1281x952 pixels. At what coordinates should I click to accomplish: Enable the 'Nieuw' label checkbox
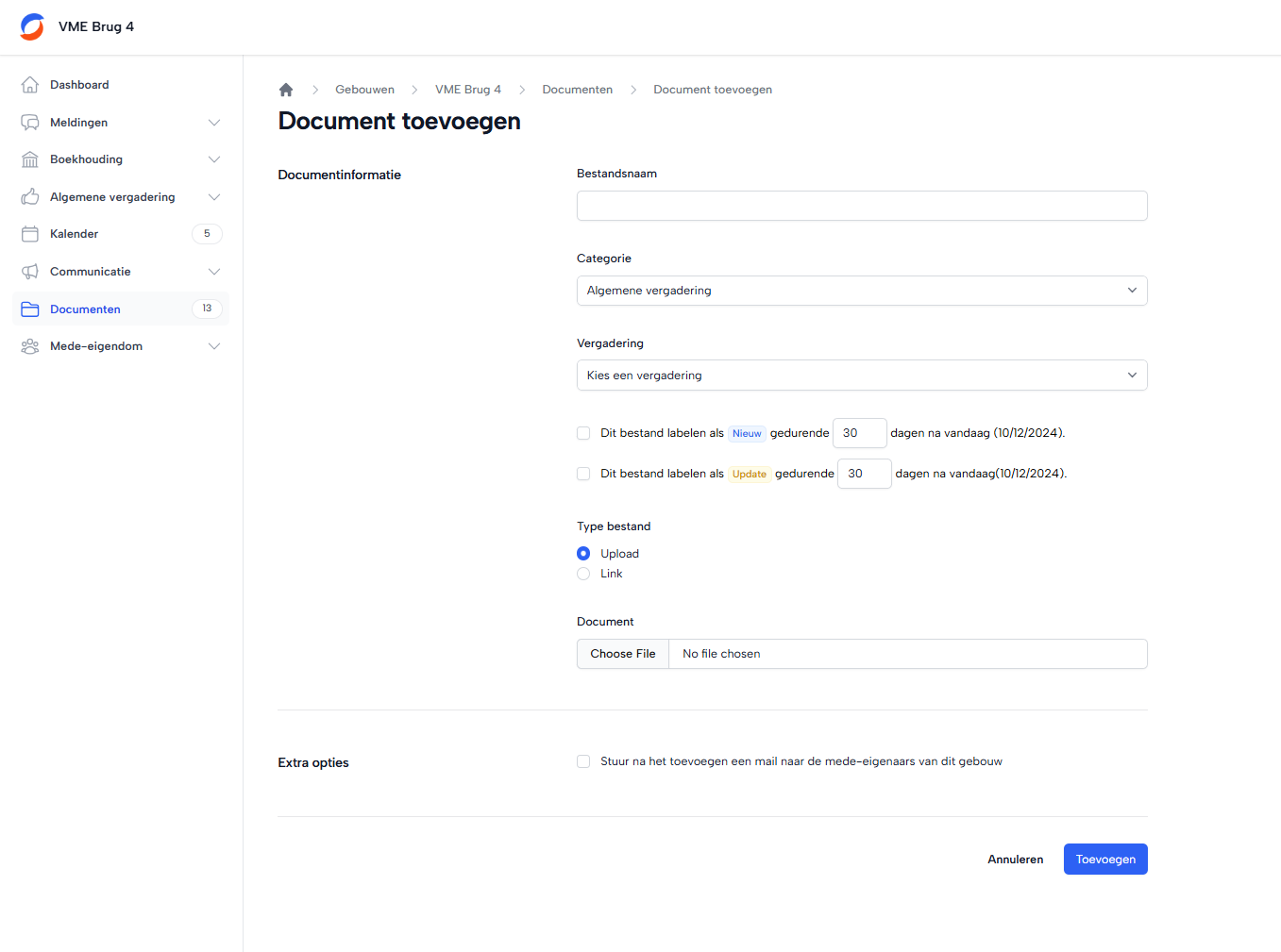pyautogui.click(x=583, y=433)
